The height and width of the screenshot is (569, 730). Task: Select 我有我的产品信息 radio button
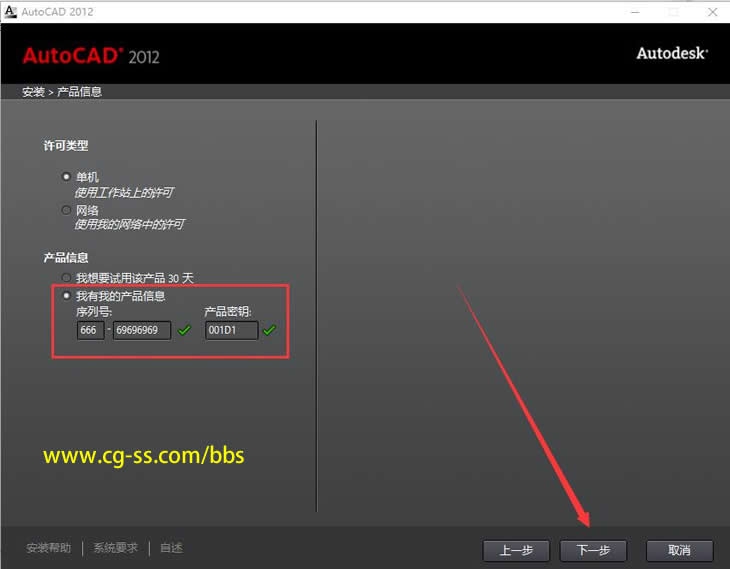(x=66, y=296)
